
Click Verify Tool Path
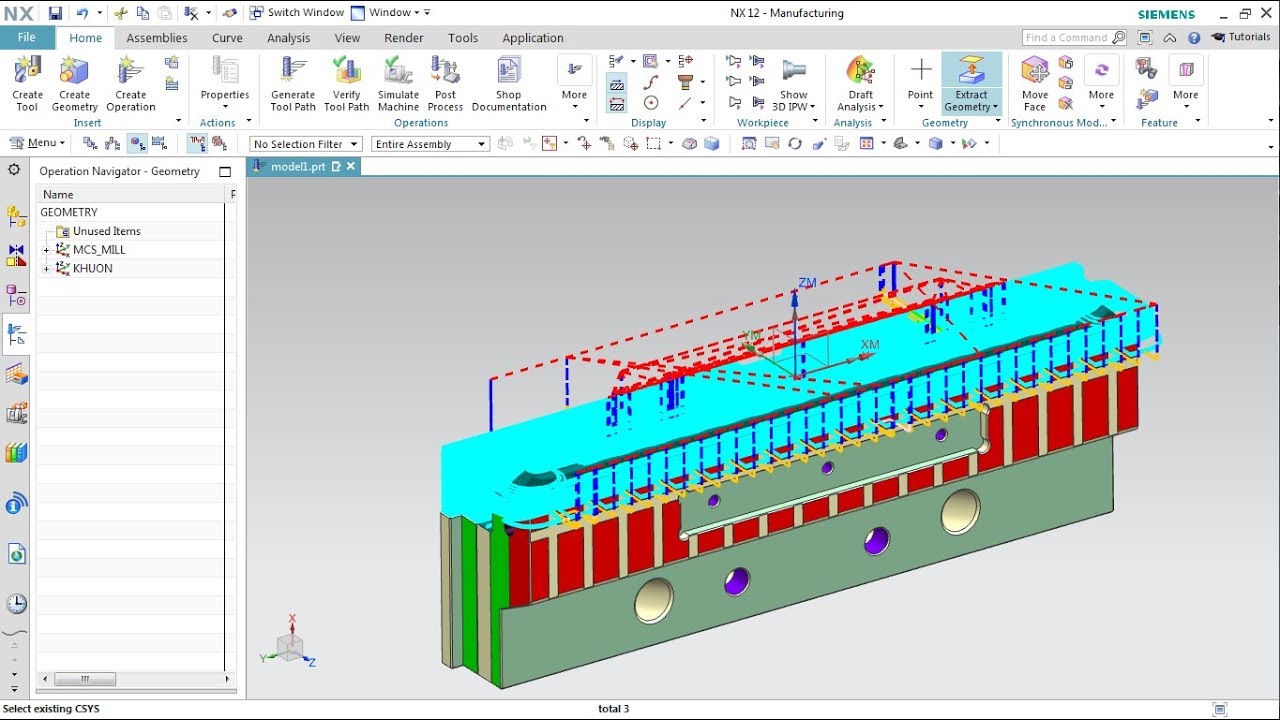coord(346,84)
